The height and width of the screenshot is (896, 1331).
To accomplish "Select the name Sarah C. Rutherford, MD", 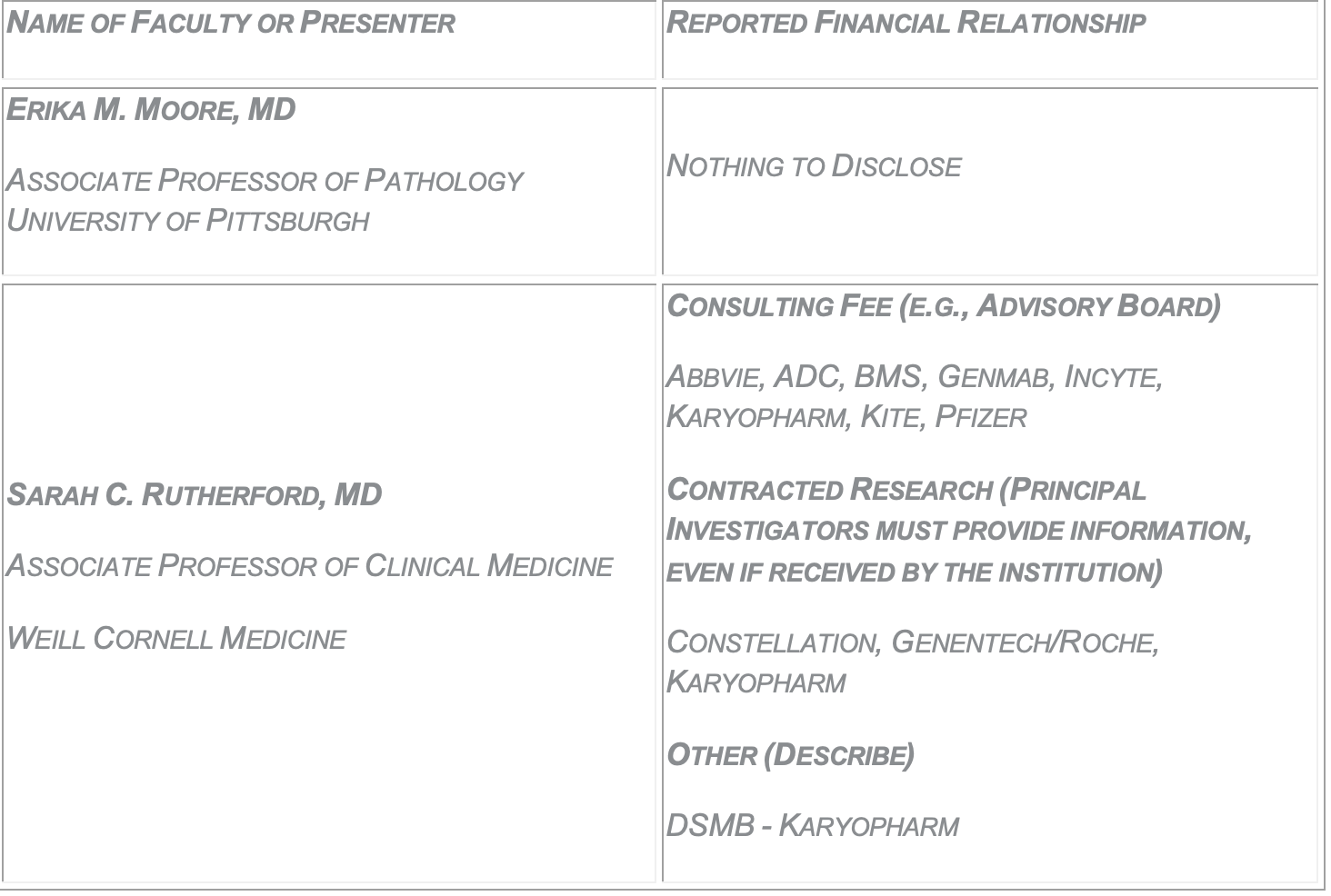I will point(194,495).
